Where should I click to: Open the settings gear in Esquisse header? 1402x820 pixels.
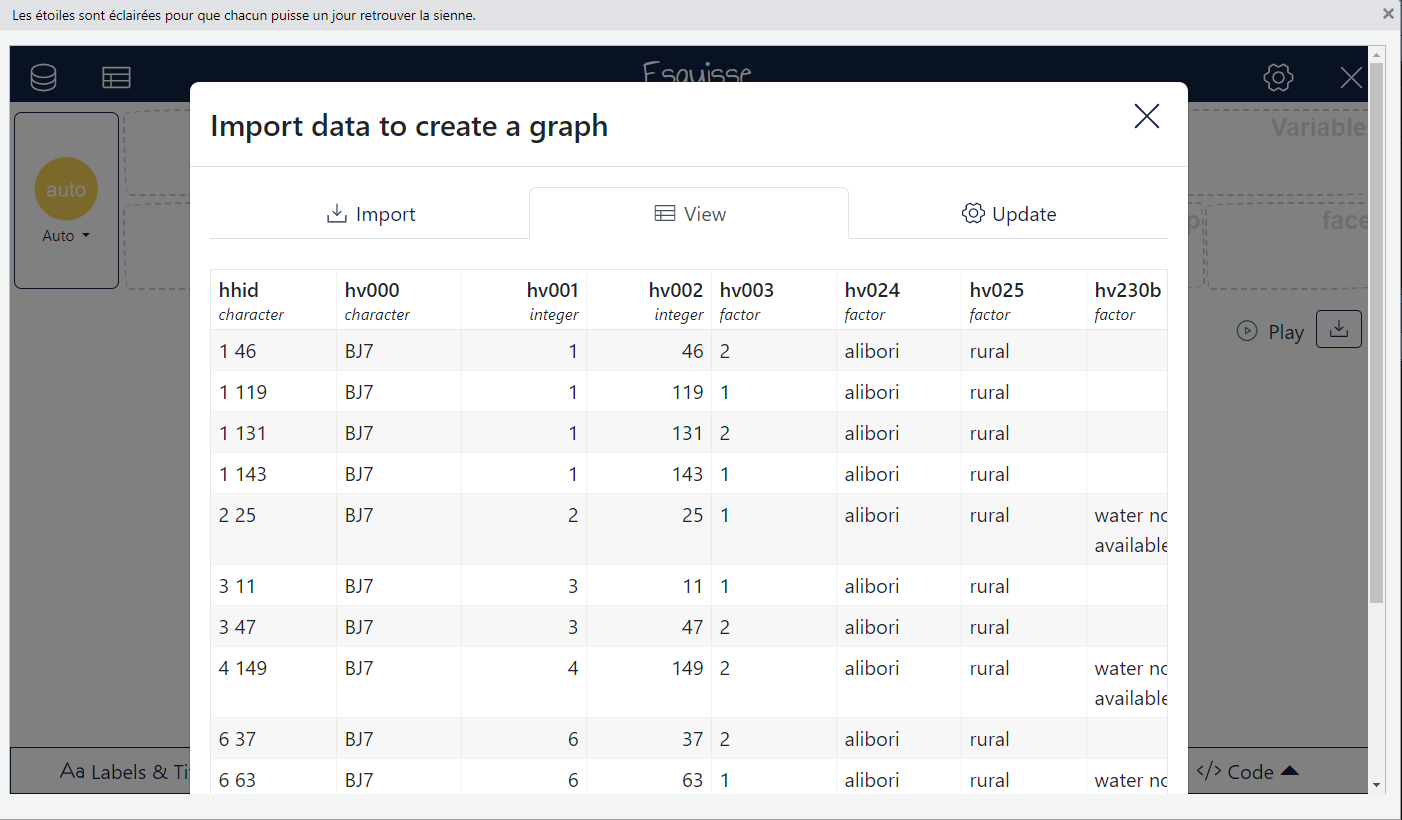[x=1278, y=77]
